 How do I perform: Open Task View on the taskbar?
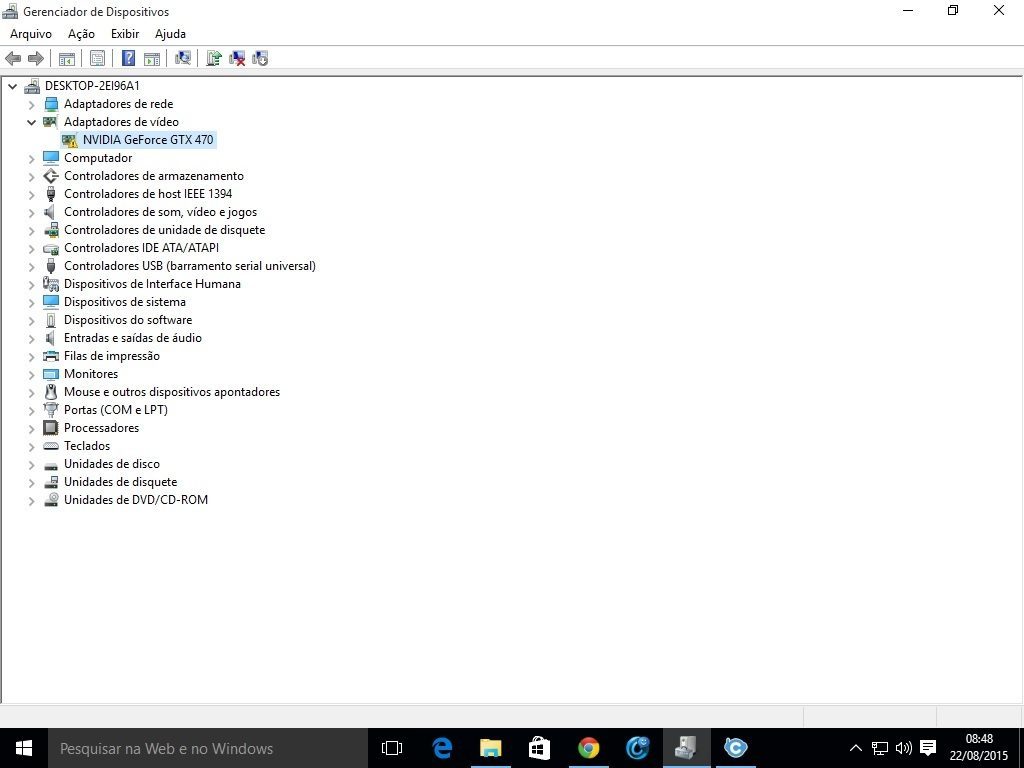point(392,748)
